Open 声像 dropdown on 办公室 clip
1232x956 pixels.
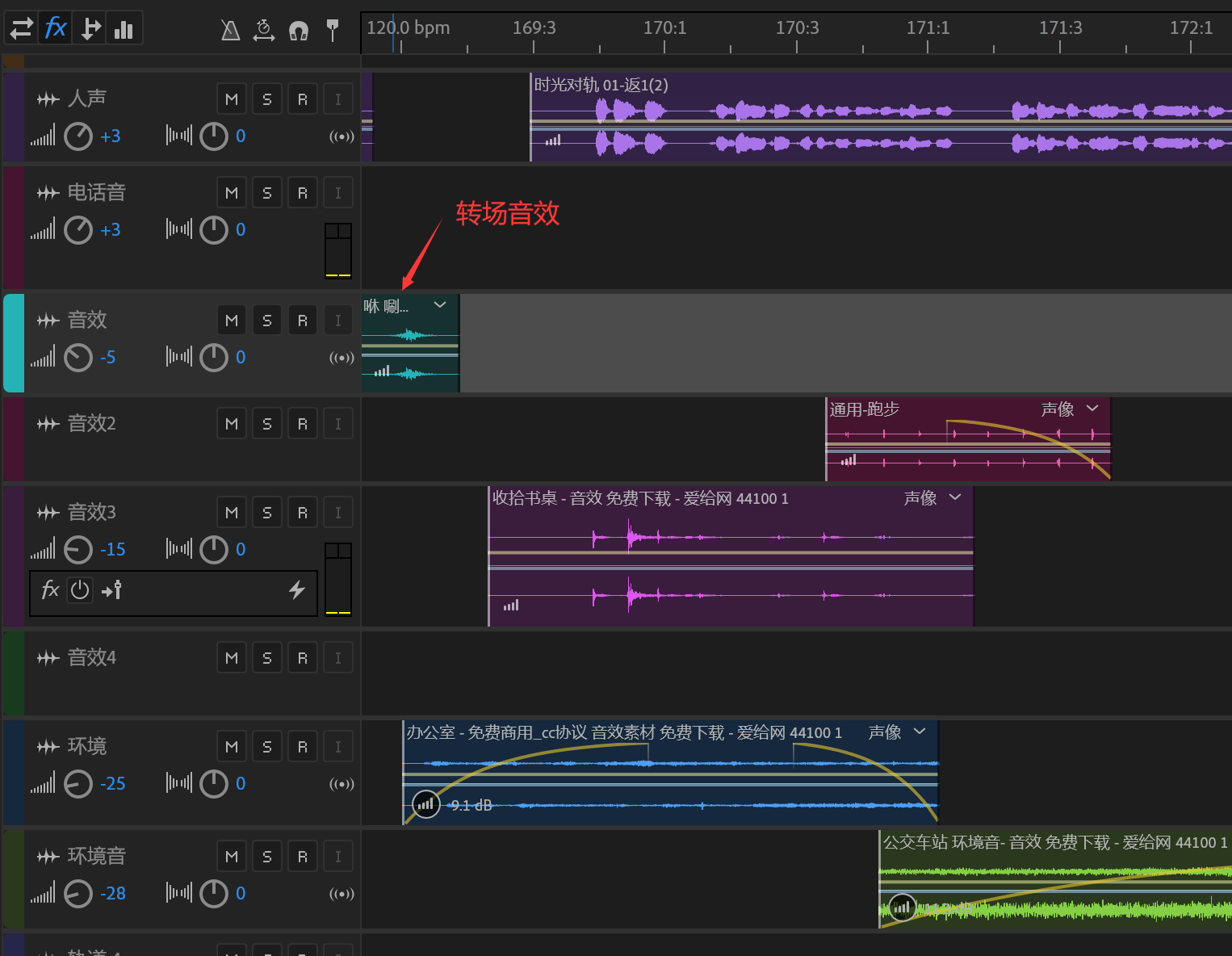pos(920,732)
